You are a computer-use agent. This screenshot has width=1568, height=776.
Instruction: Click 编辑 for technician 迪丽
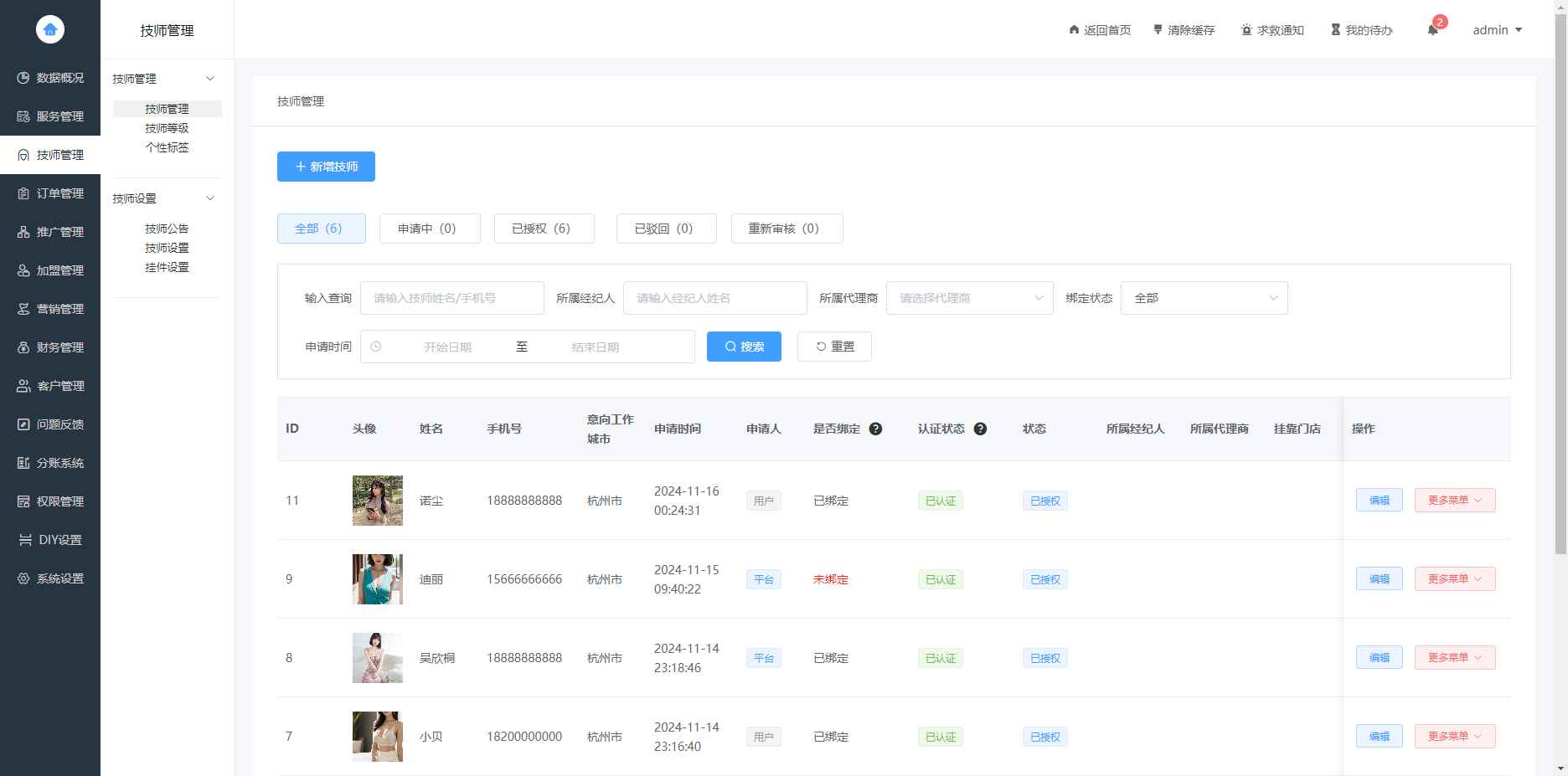[1379, 578]
